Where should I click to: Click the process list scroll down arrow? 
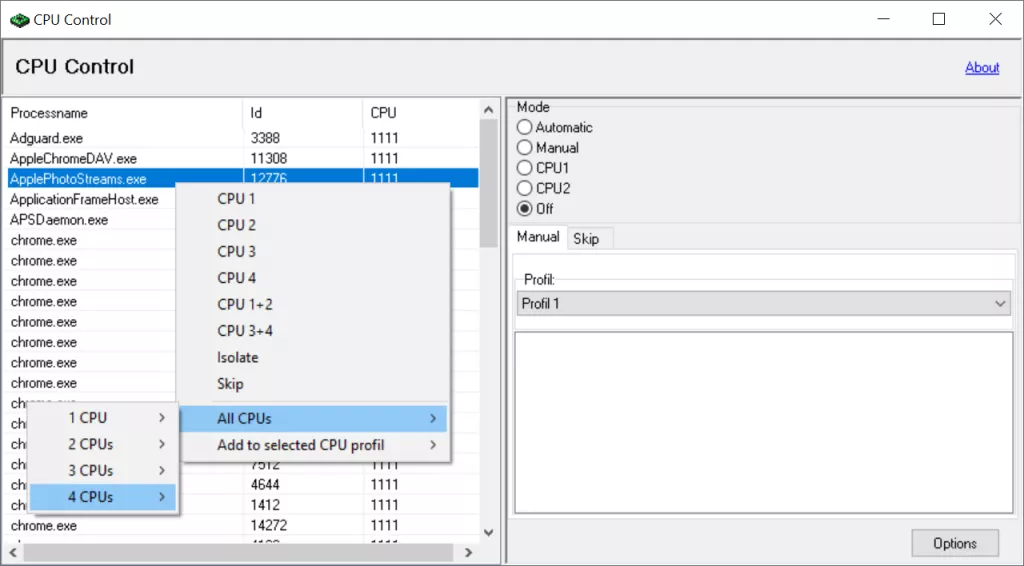click(x=488, y=533)
